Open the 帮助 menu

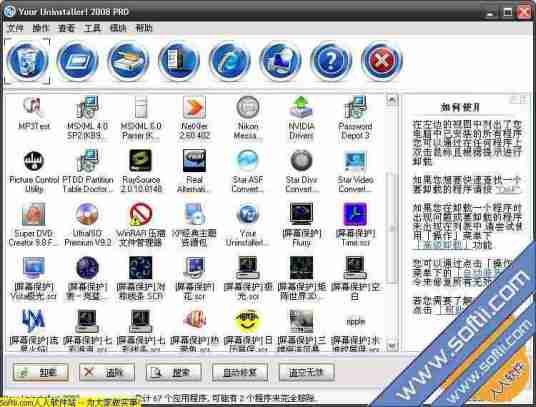[x=144, y=28]
